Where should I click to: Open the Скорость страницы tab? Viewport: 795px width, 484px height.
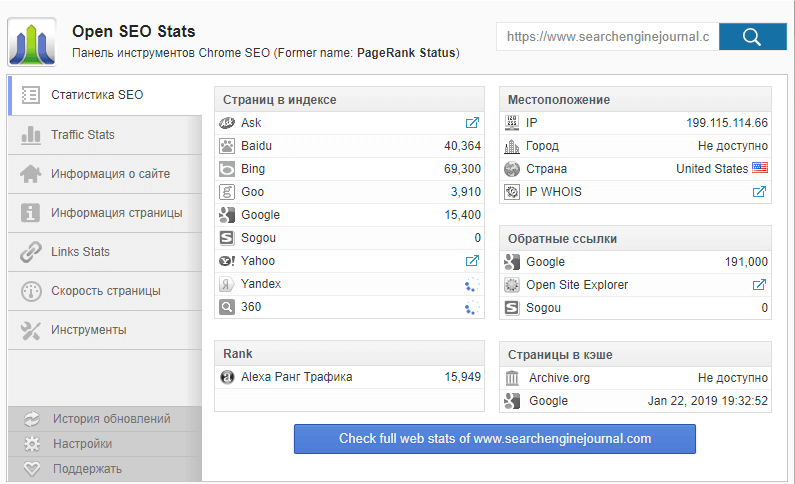[x=105, y=291]
